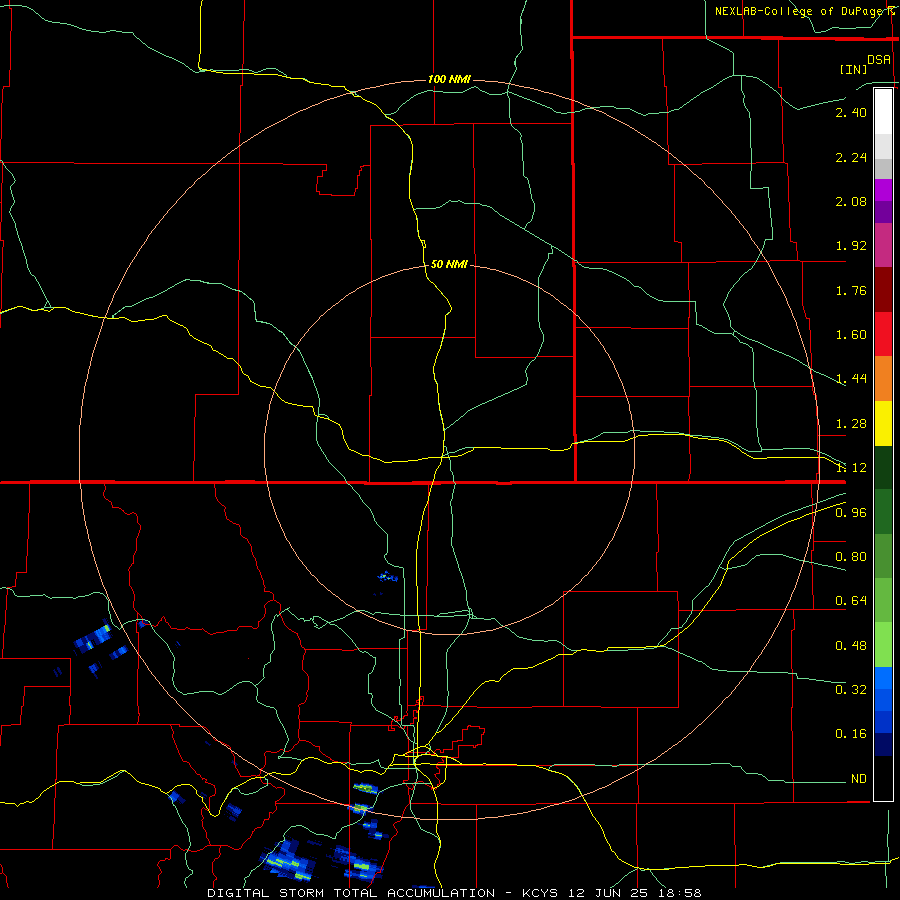Click the black ND band in legend
The height and width of the screenshot is (900, 900).
click(x=883, y=778)
